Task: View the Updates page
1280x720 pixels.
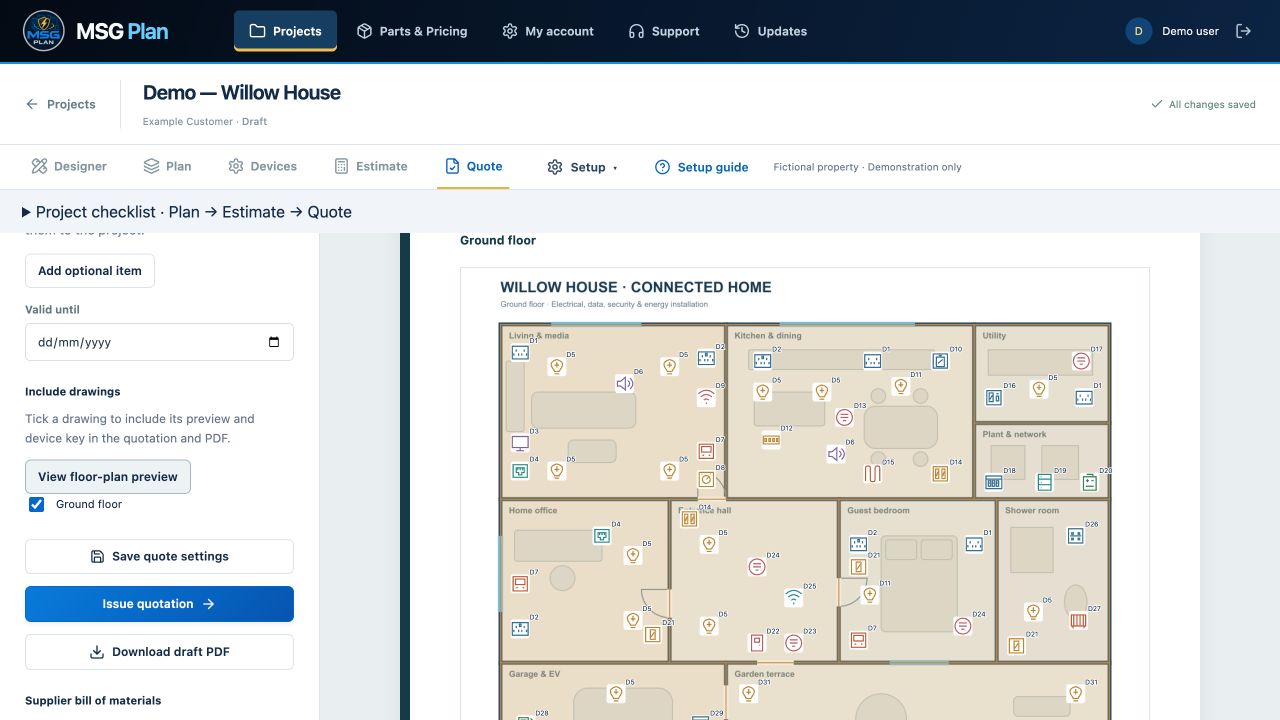Action: [770, 31]
